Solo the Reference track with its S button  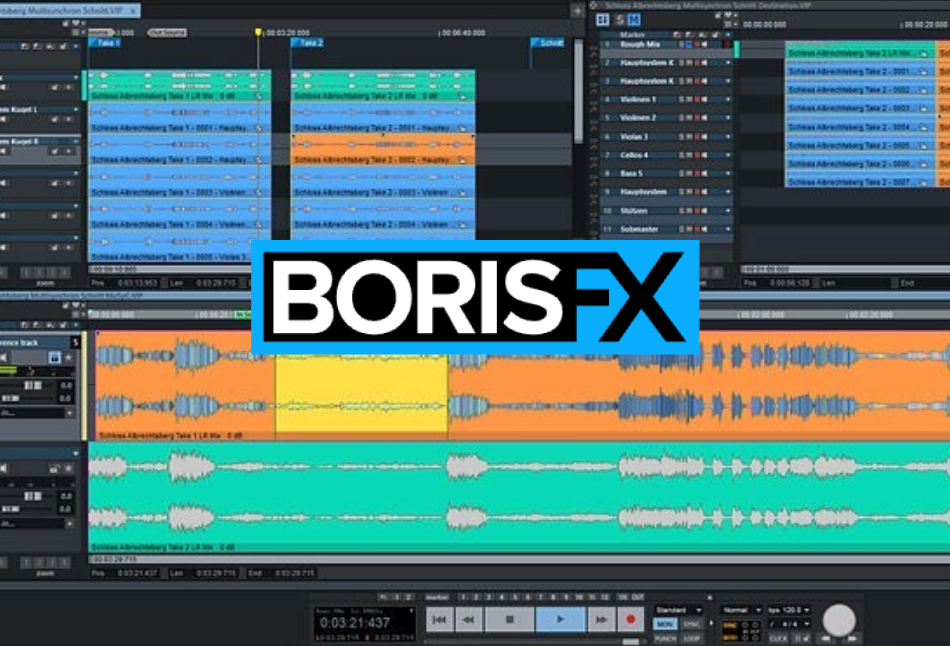(75, 342)
